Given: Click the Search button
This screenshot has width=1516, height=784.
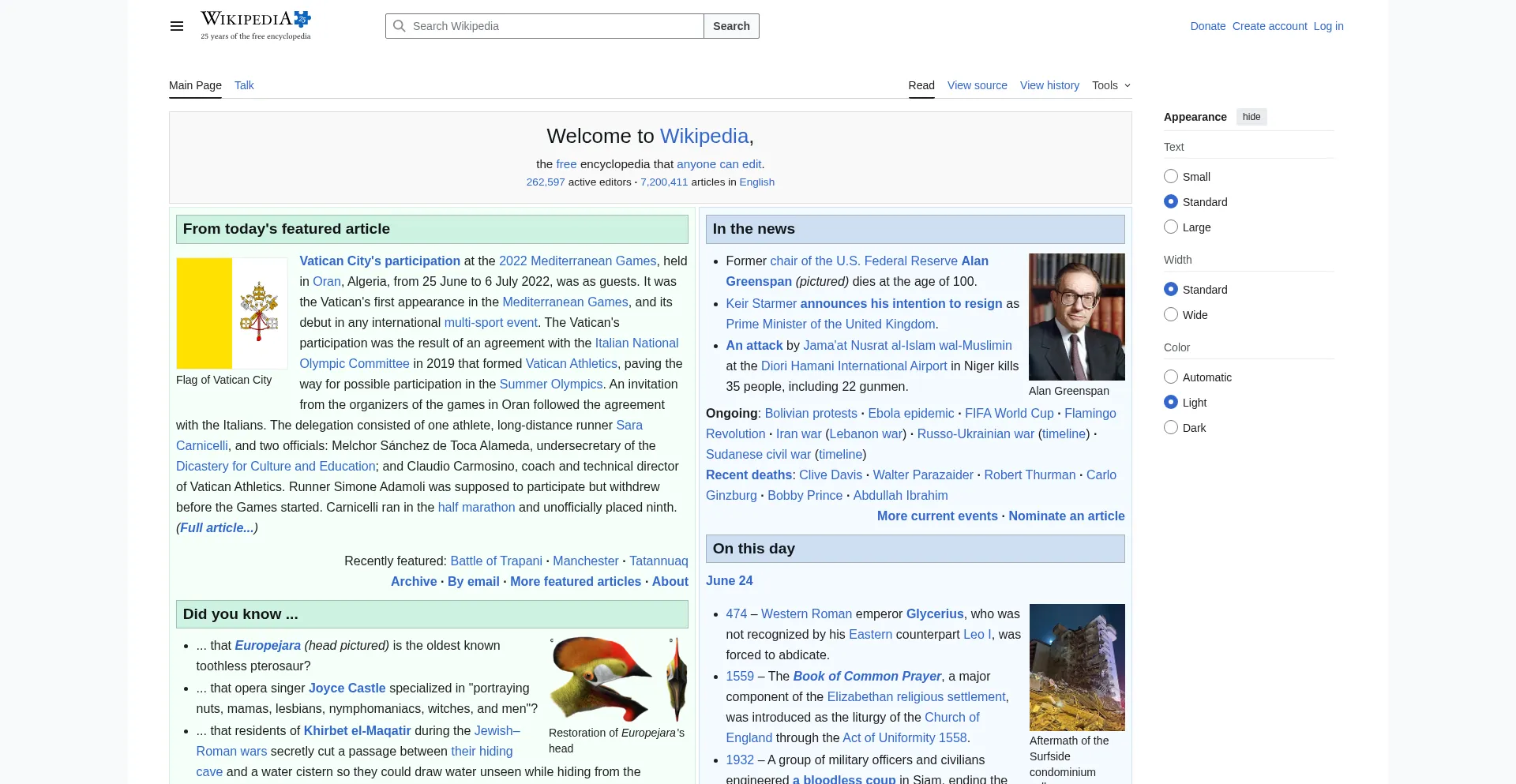Looking at the screenshot, I should pos(731,26).
